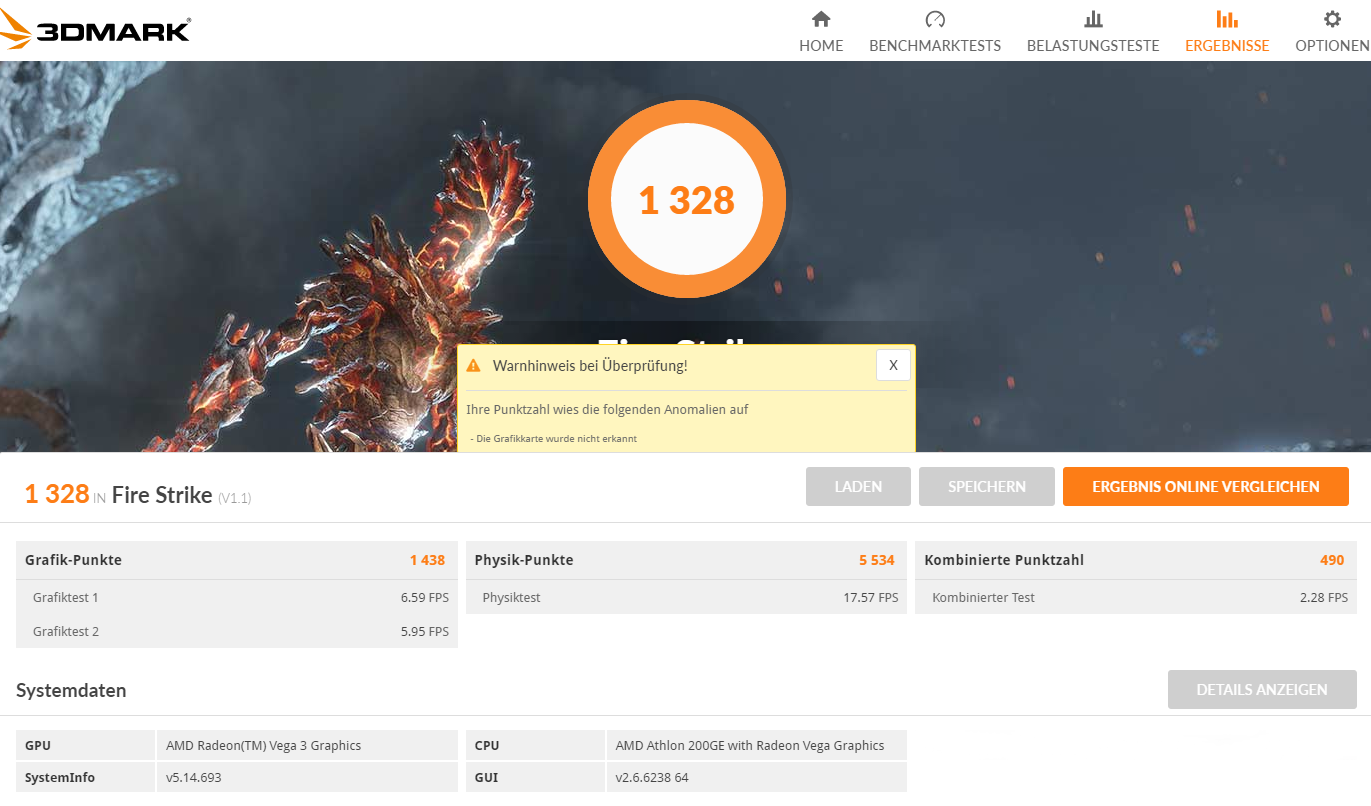Close the Warnhinweis notification with X
Image resolution: width=1371 pixels, height=806 pixels.
click(x=893, y=365)
